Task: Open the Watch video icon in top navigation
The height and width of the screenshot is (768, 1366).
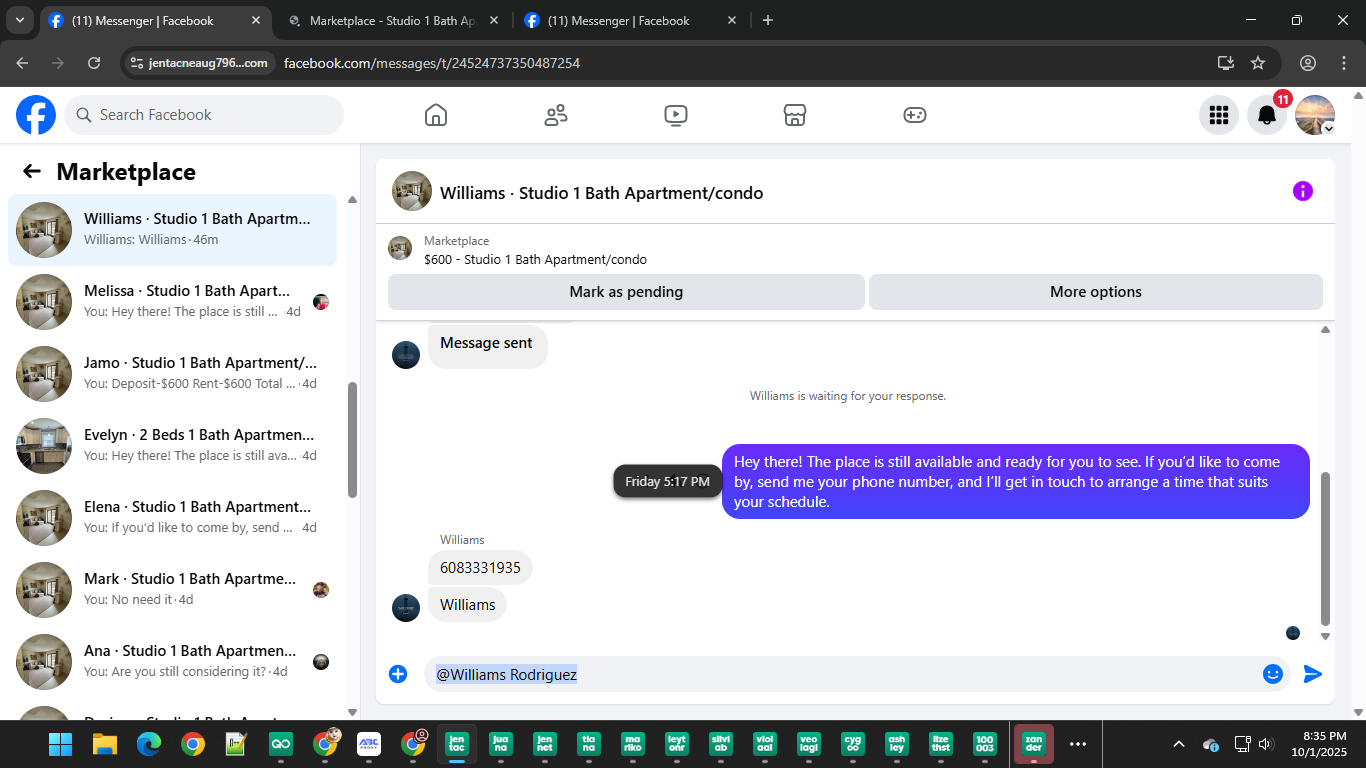Action: (676, 115)
